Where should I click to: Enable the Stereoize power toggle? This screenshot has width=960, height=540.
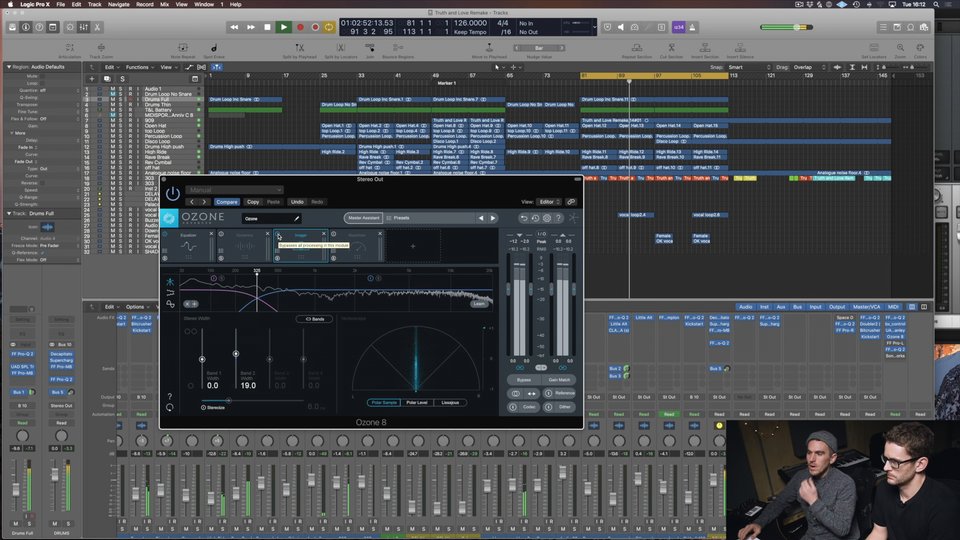[203, 407]
